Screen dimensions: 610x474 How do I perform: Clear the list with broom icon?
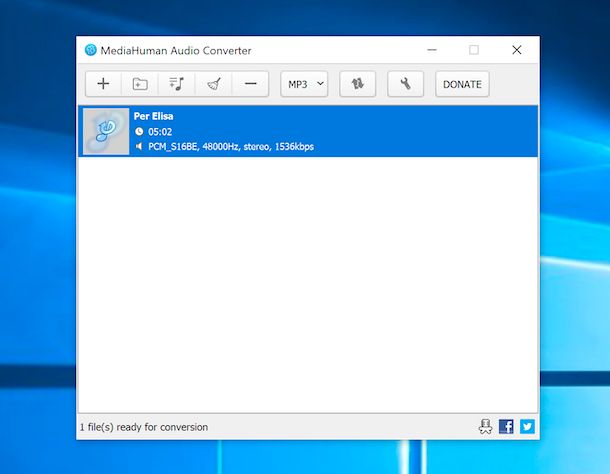click(214, 84)
